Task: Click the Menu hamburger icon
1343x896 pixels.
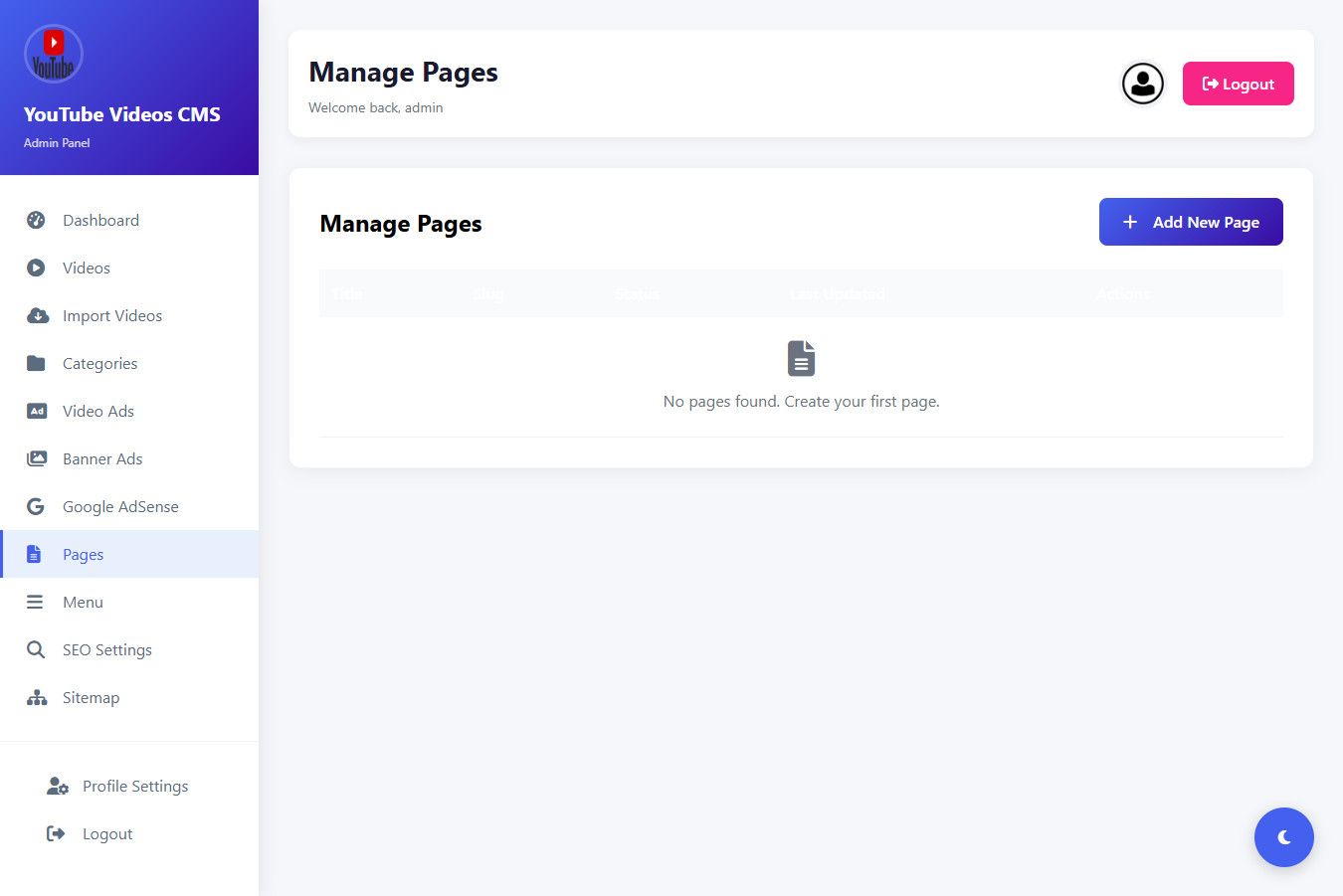Action: coord(35,602)
